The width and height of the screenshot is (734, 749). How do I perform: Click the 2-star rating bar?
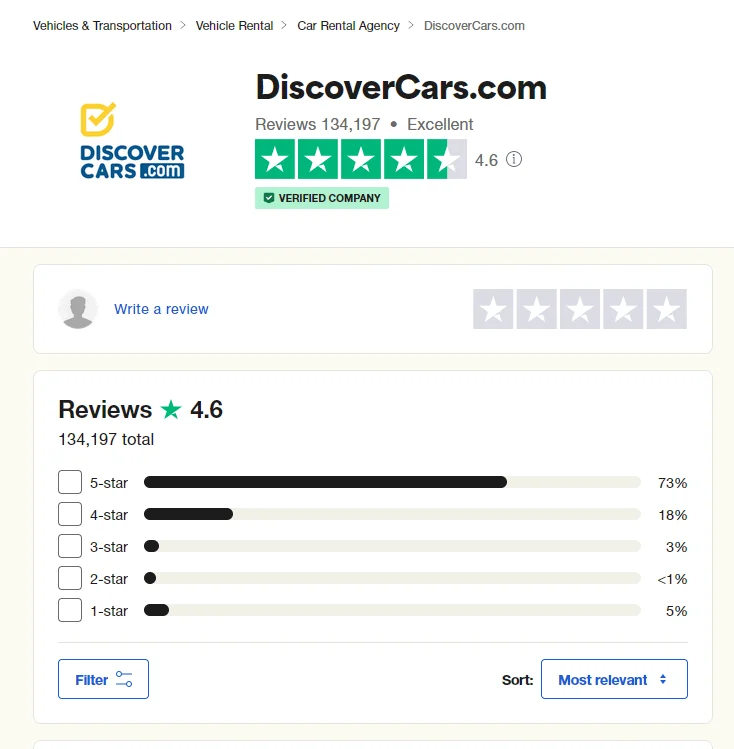pyautogui.click(x=392, y=578)
